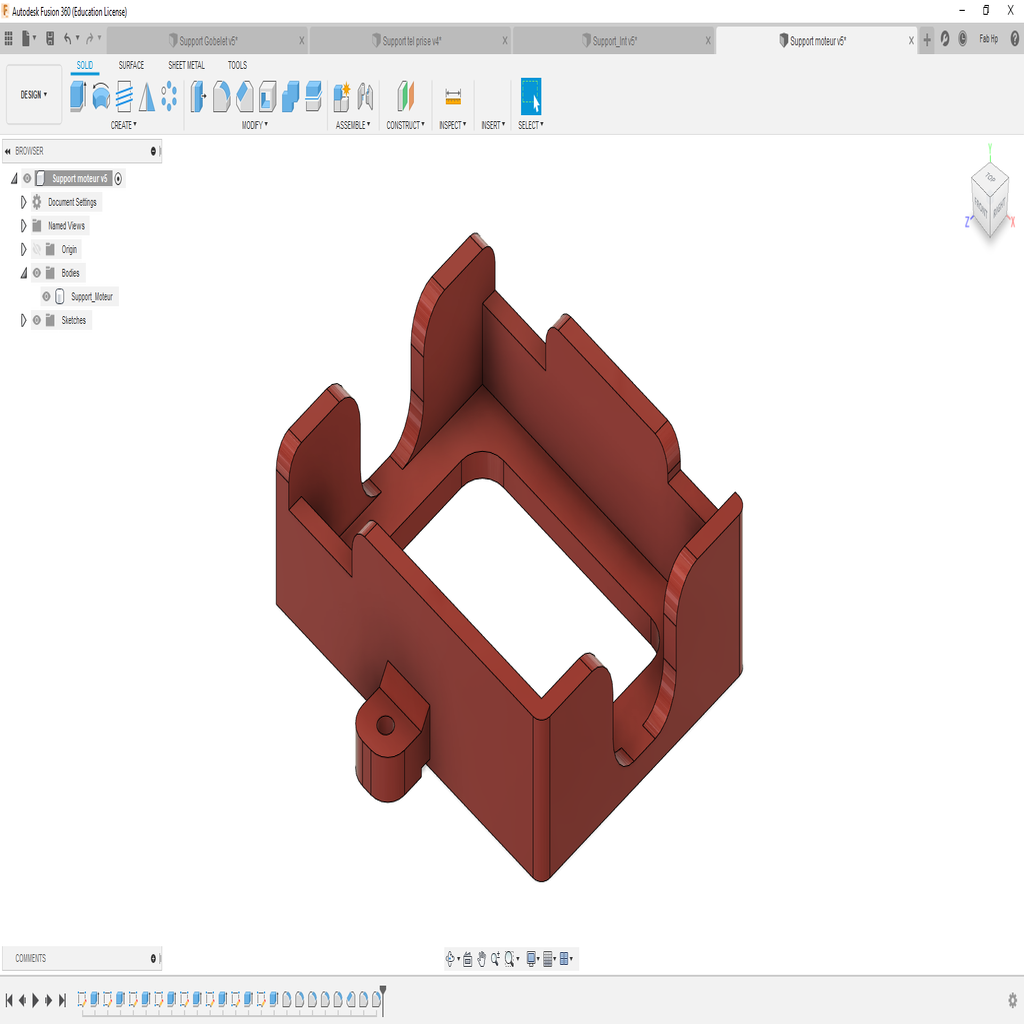The height and width of the screenshot is (1024, 1024).
Task: Select the Extrude tool in Create
Action: (78, 96)
